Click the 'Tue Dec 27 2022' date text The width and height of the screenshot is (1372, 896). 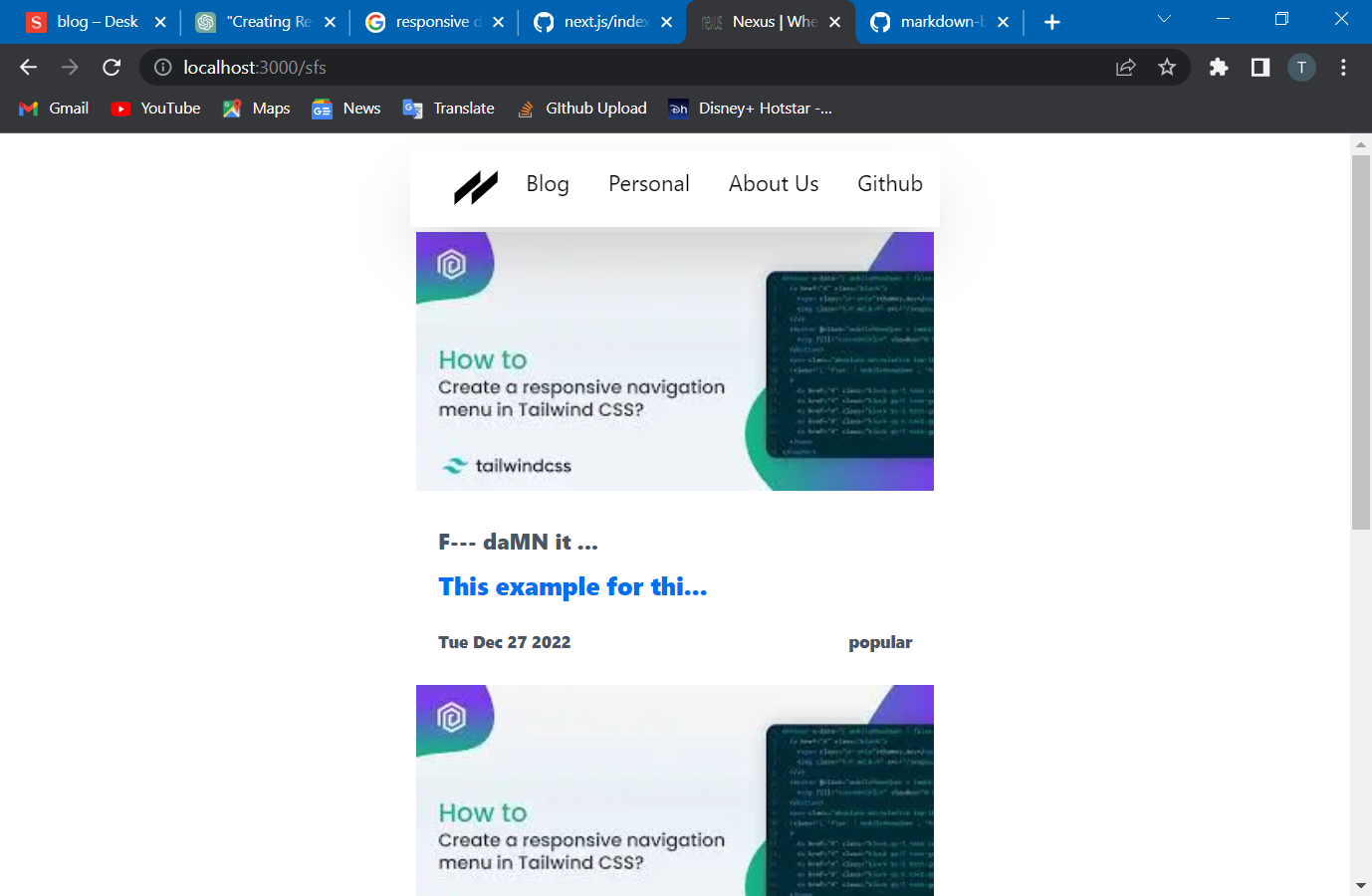coord(505,642)
